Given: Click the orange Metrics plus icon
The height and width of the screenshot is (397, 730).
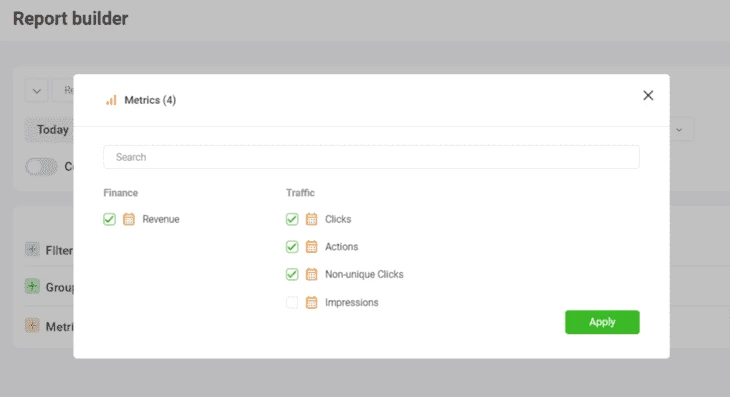Looking at the screenshot, I should click(32, 325).
